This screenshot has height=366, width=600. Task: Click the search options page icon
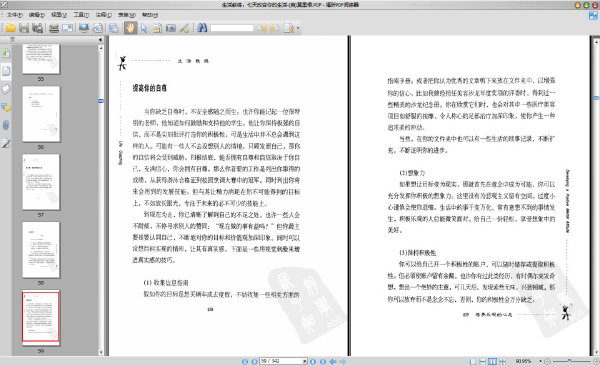289,28
